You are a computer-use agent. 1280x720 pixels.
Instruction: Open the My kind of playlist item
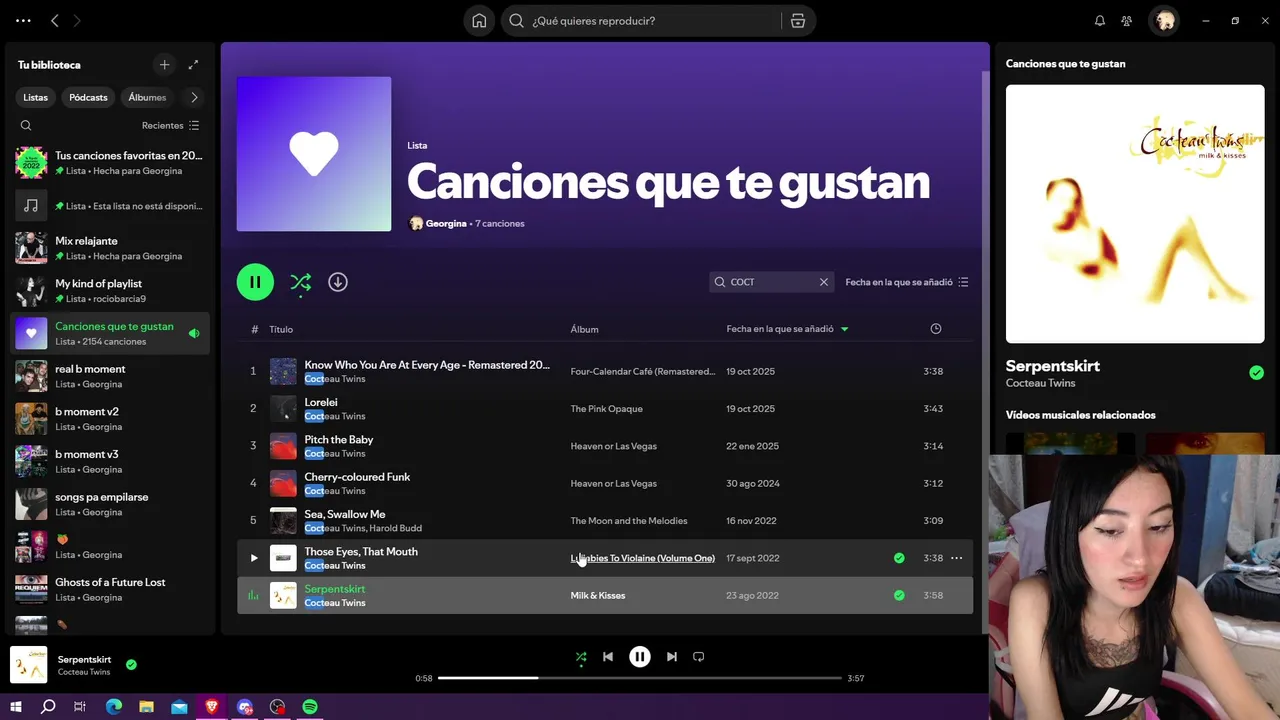(x=110, y=291)
